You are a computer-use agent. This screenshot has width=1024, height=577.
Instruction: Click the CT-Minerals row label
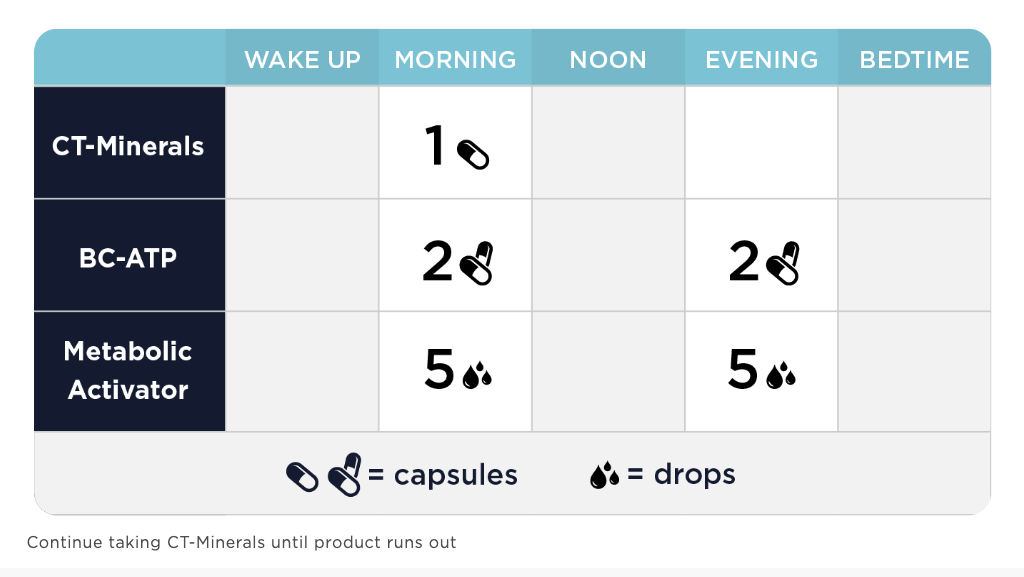[128, 146]
